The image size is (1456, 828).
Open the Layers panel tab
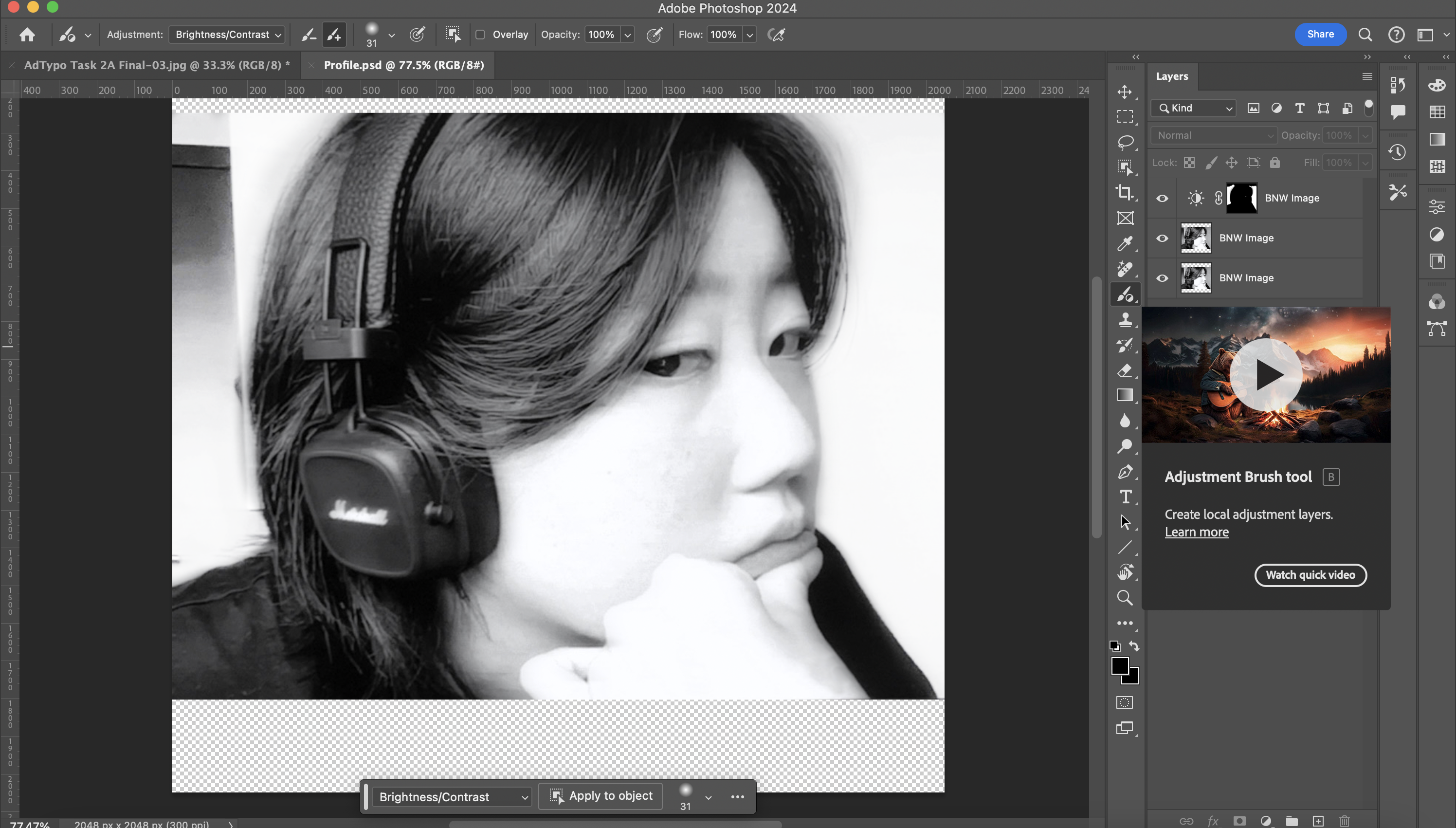(x=1172, y=76)
